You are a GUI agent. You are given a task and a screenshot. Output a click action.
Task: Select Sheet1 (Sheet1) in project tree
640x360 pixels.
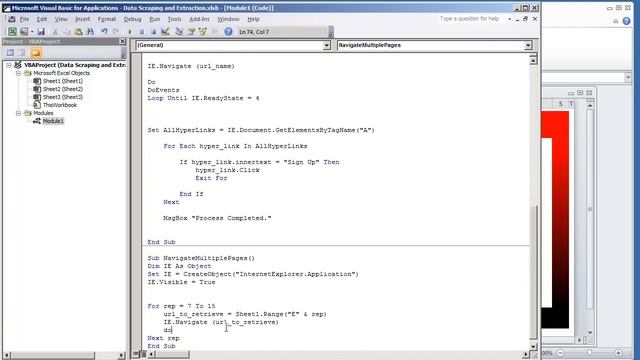63,81
